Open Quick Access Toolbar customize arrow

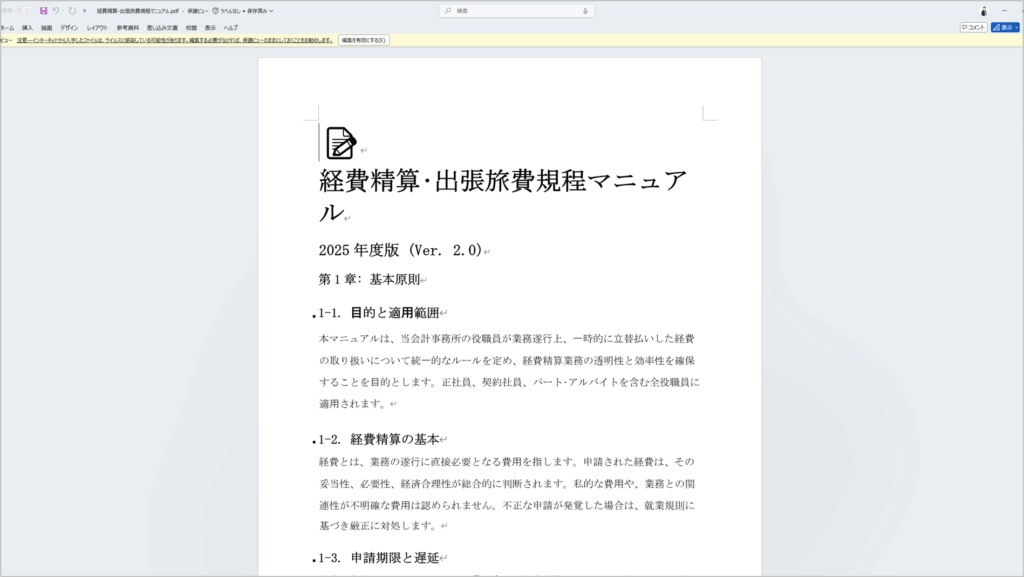(x=84, y=10)
